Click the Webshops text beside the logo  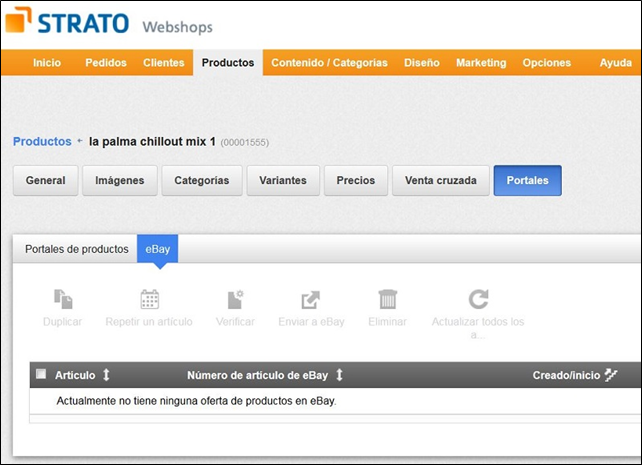177,27
